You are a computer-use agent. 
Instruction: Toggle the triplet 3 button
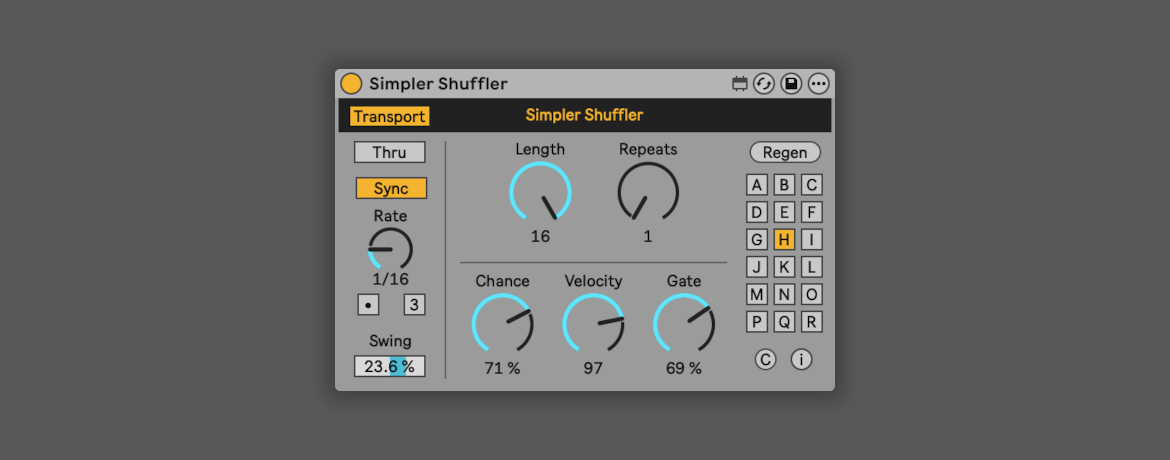413,305
